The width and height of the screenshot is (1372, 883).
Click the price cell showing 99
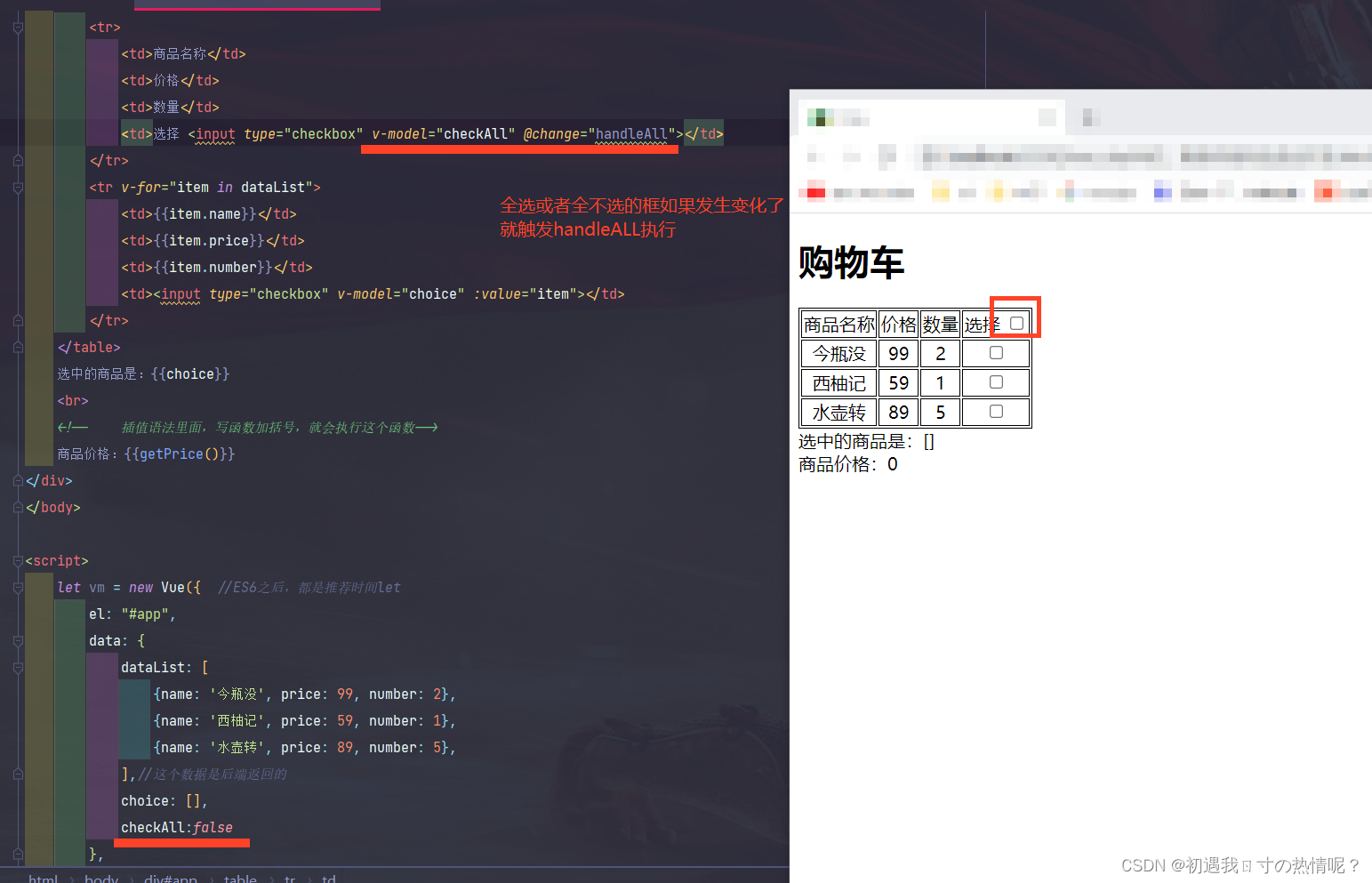(899, 354)
